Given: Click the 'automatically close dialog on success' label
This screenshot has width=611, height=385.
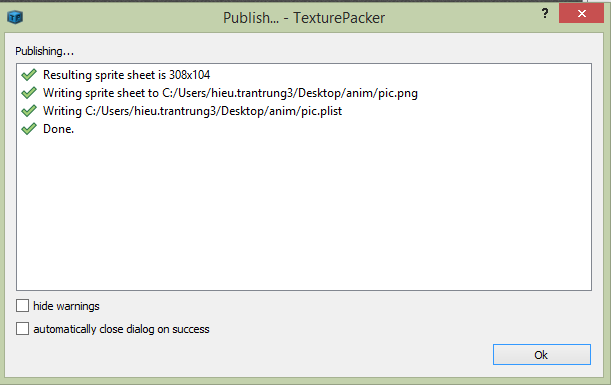Looking at the screenshot, I should [x=121, y=329].
